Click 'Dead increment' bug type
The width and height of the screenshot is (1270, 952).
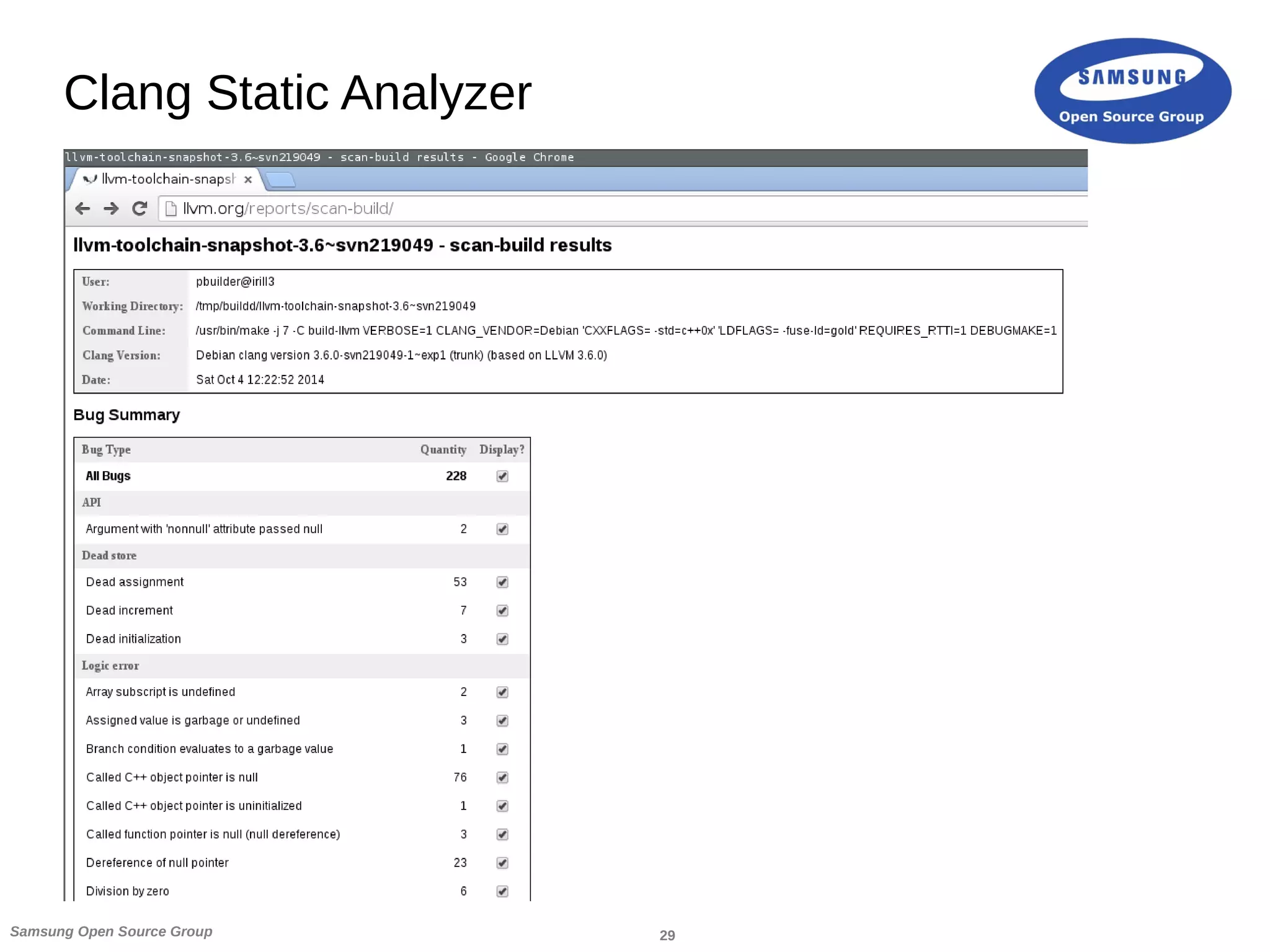(129, 610)
